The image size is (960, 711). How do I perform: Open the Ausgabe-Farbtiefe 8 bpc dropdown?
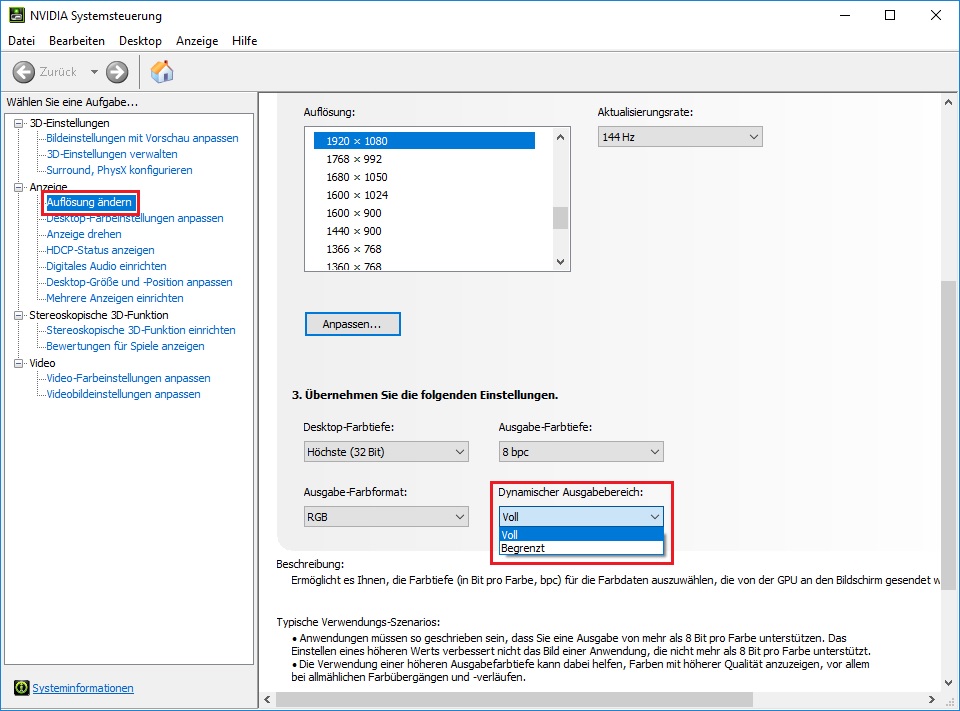coord(581,452)
